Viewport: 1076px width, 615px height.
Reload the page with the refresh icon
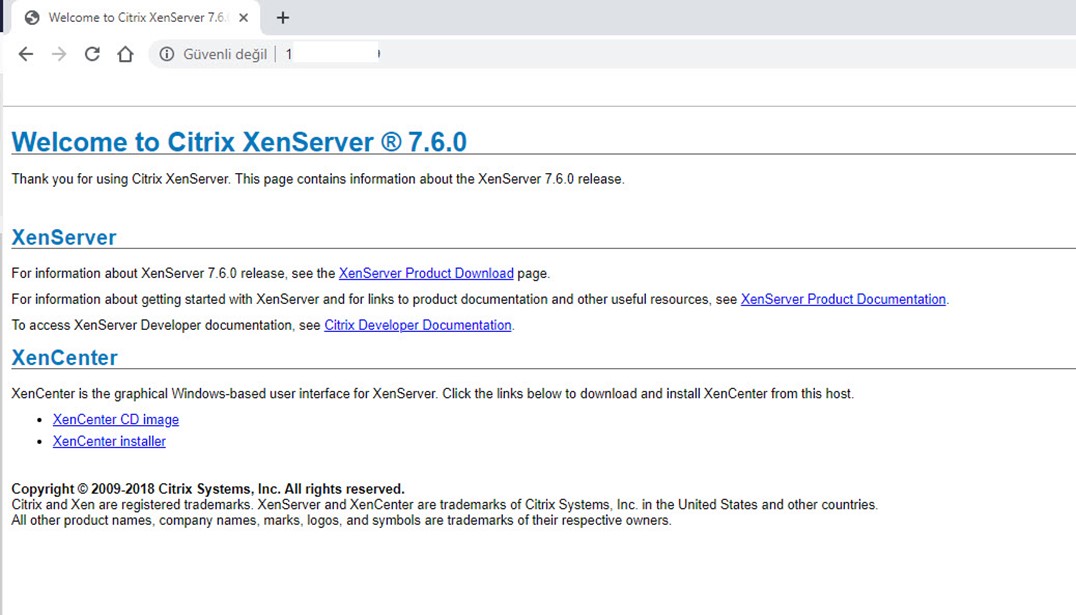92,54
